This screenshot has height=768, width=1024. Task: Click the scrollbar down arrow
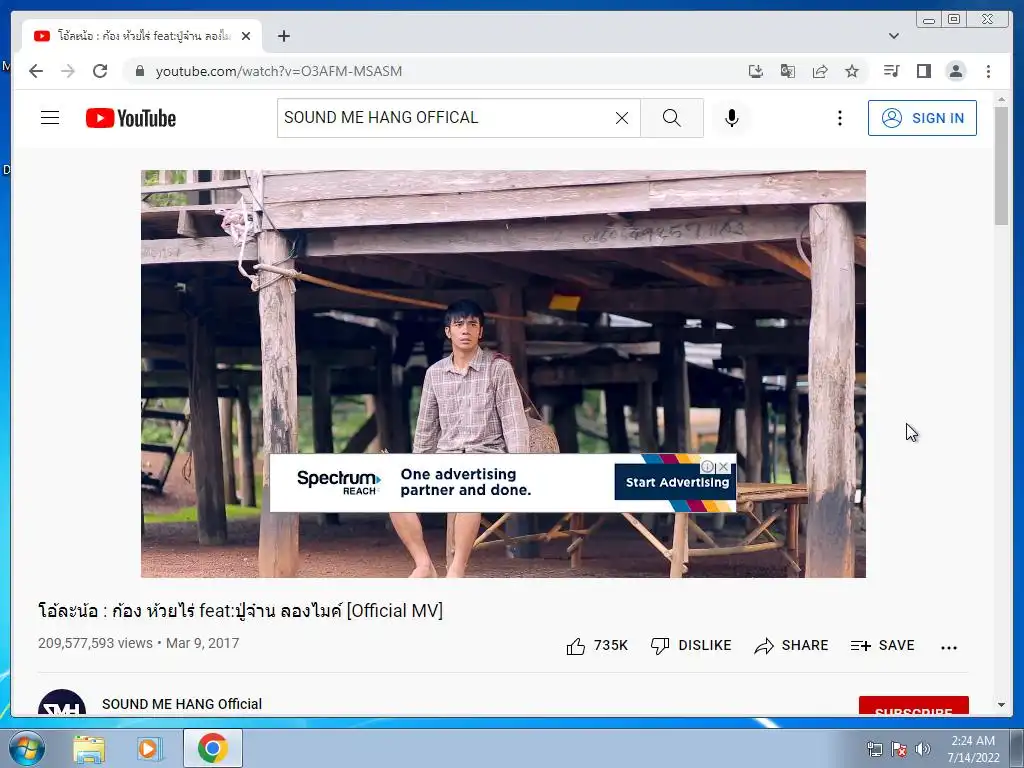pos(1001,705)
